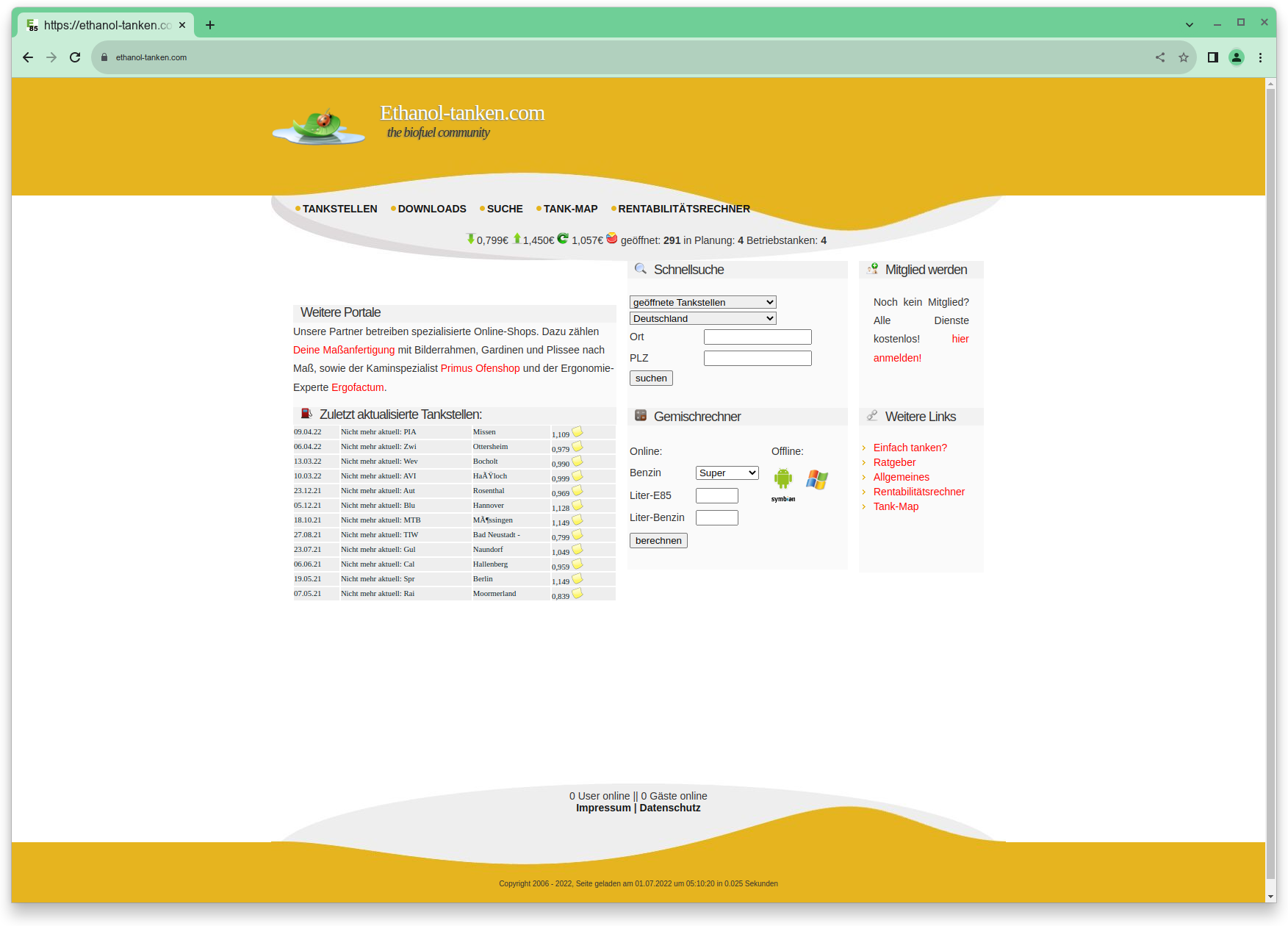Click the PLZ input field

point(758,358)
